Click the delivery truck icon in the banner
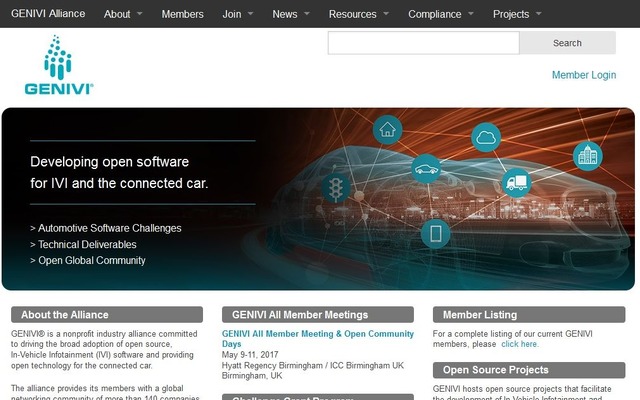The width and height of the screenshot is (640, 400). click(x=516, y=182)
